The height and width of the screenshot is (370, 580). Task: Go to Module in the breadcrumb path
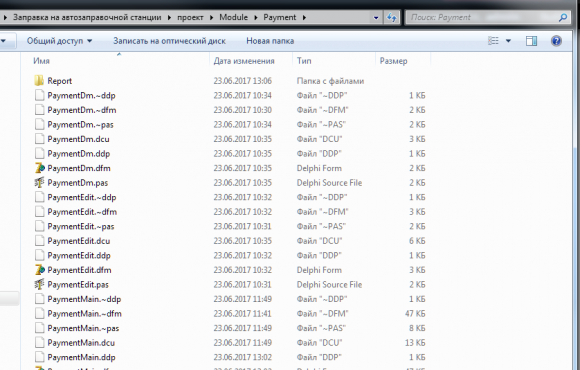click(233, 17)
